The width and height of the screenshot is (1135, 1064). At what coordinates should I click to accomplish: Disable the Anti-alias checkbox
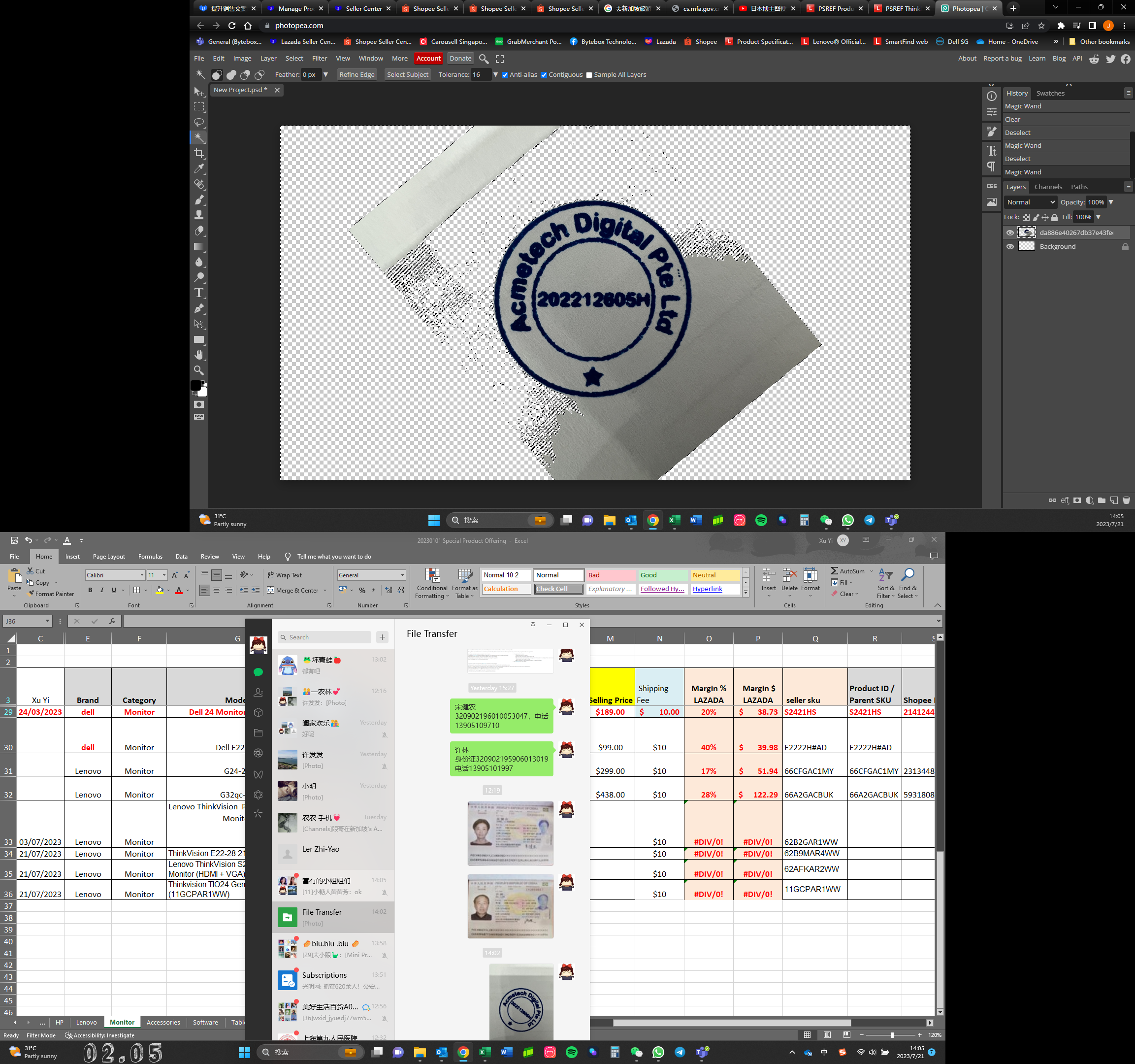pos(505,75)
